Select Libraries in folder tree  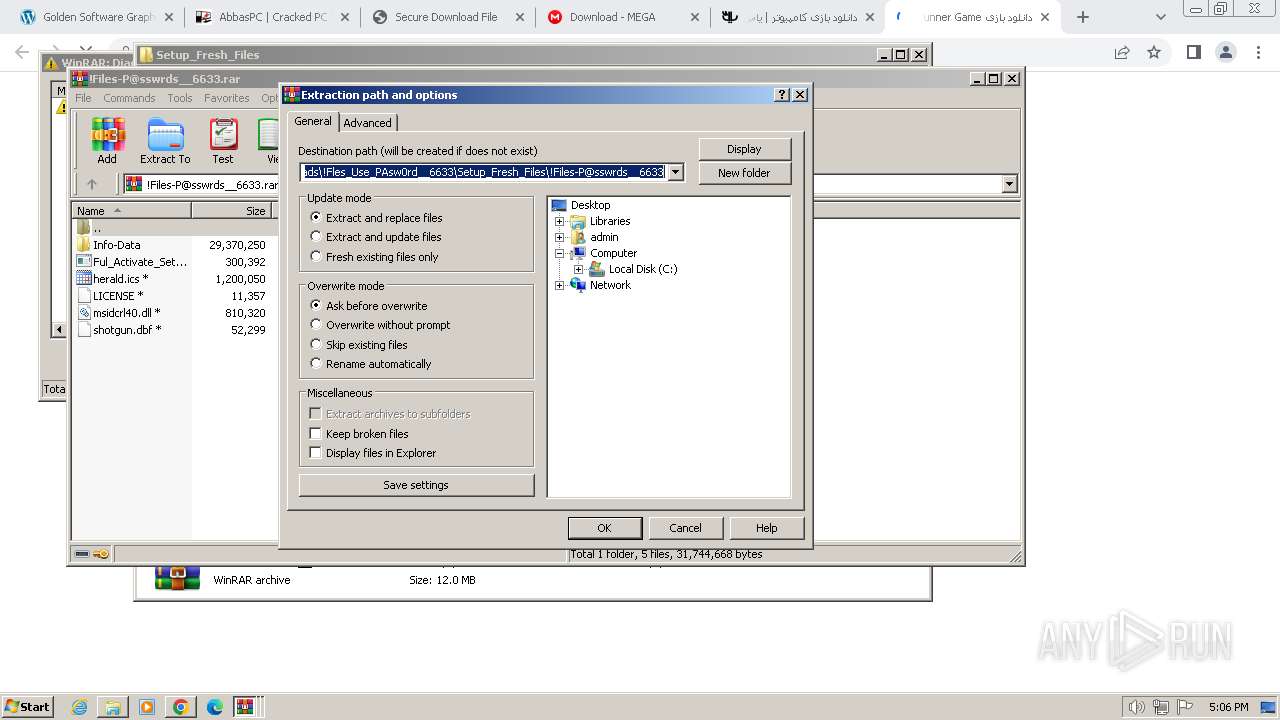coord(610,221)
